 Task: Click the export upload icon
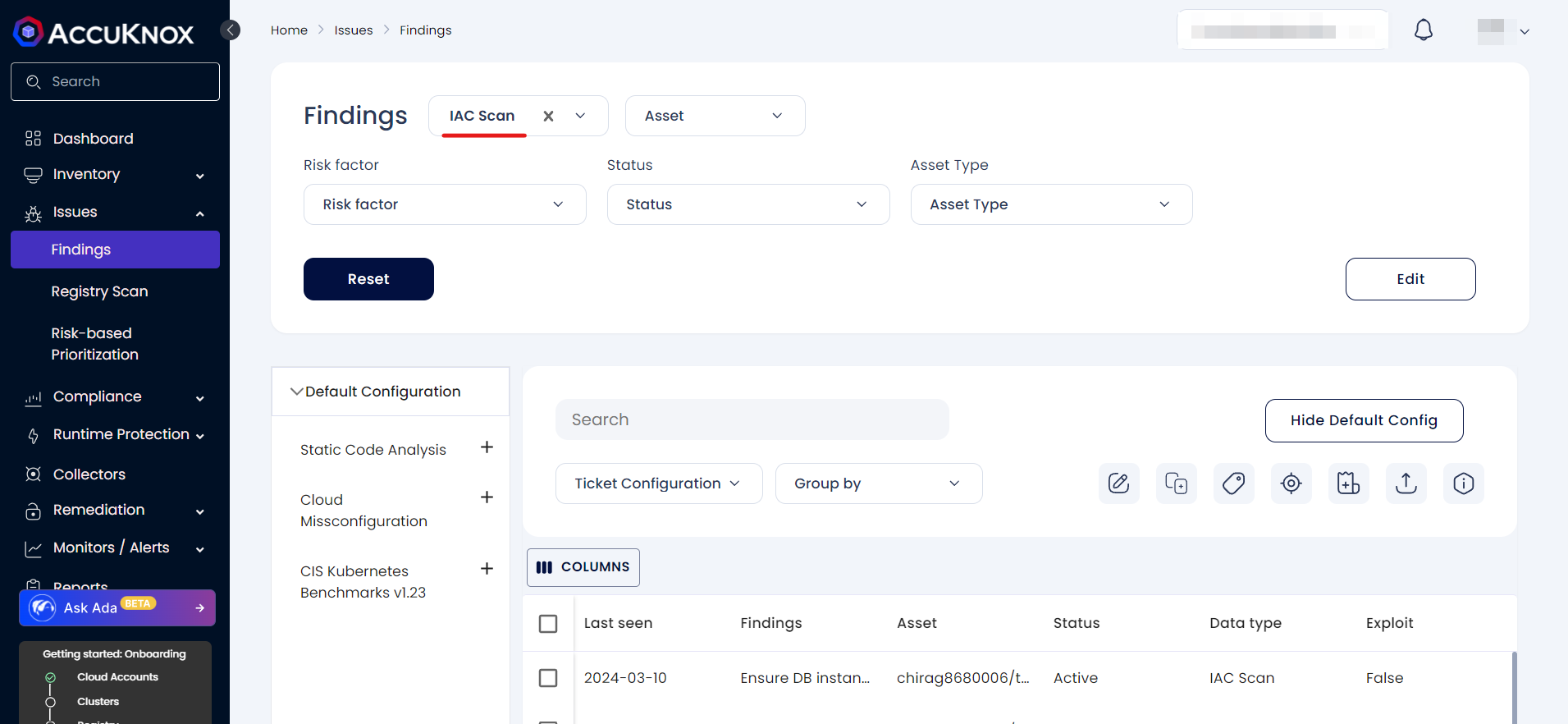1406,483
